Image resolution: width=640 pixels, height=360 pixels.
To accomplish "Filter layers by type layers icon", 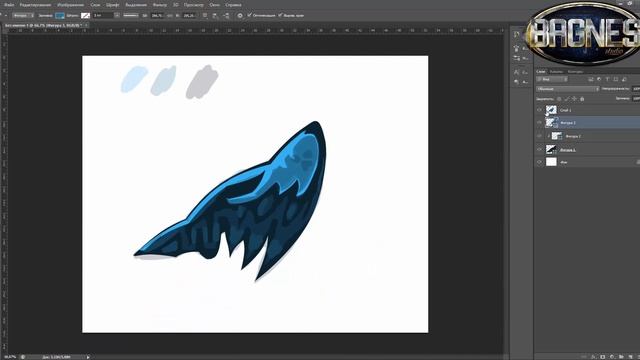I will [x=607, y=79].
